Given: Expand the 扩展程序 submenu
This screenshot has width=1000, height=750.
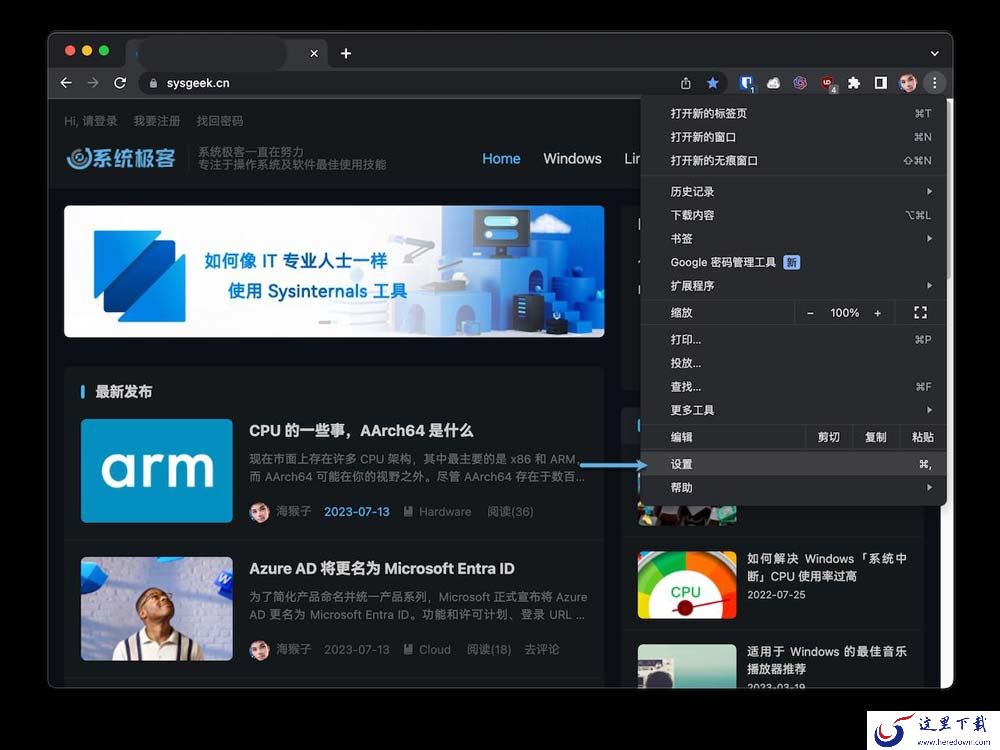Looking at the screenshot, I should click(x=793, y=286).
